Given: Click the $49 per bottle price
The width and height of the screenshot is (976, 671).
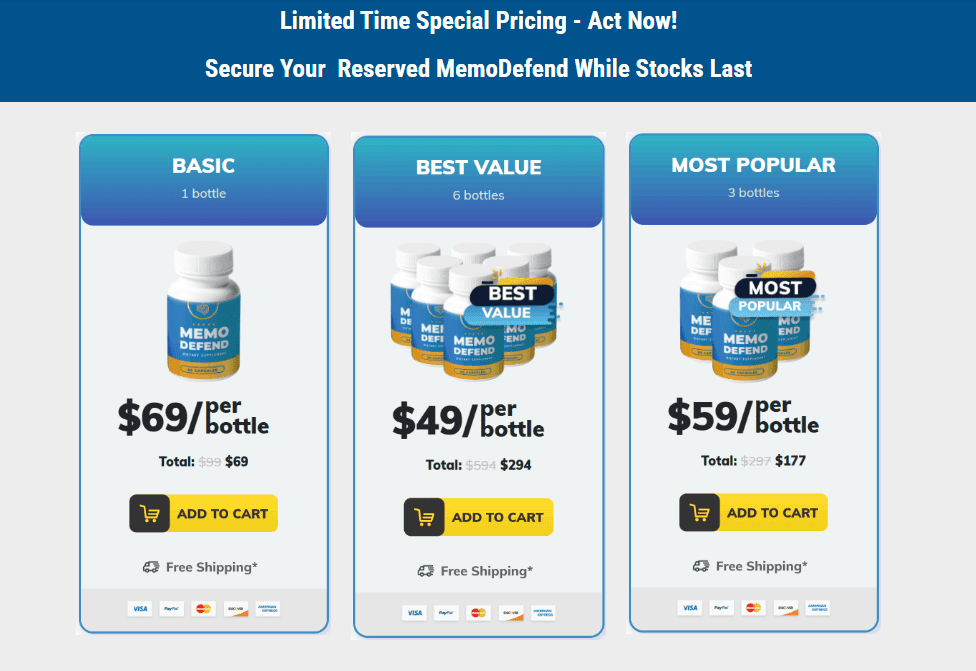Looking at the screenshot, I should pos(468,420).
